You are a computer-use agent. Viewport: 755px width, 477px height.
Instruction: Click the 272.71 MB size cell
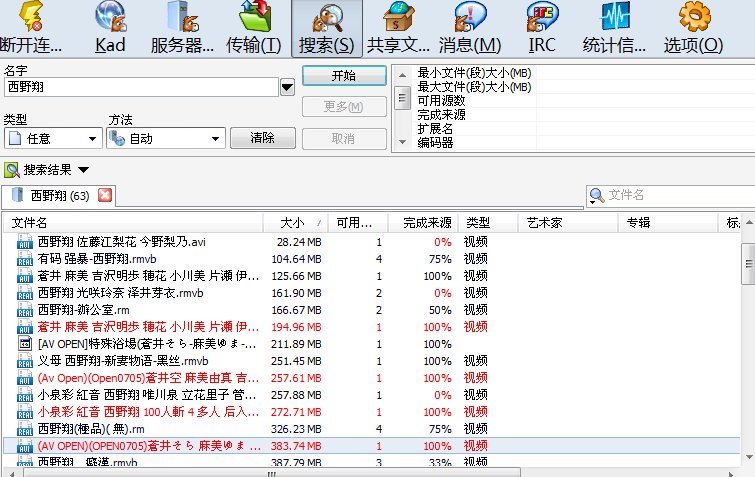tap(296, 412)
